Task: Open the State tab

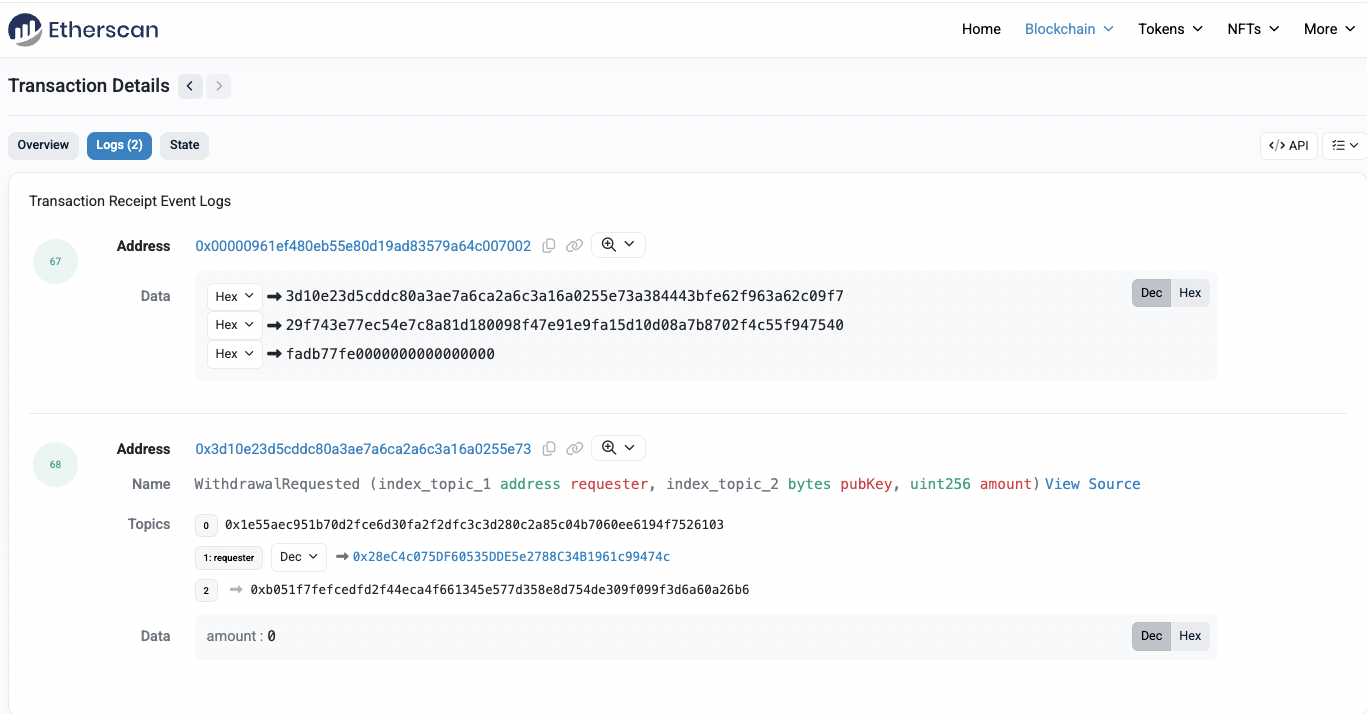Action: pyautogui.click(x=184, y=145)
